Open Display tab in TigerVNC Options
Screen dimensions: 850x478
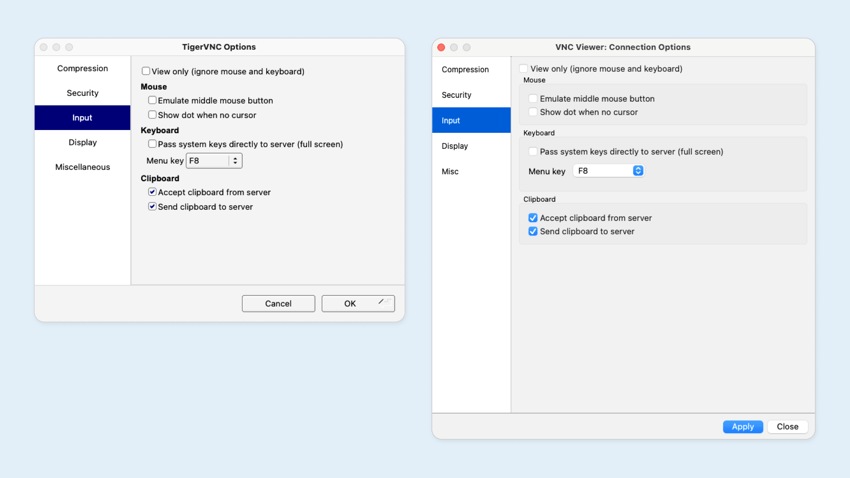(82, 143)
